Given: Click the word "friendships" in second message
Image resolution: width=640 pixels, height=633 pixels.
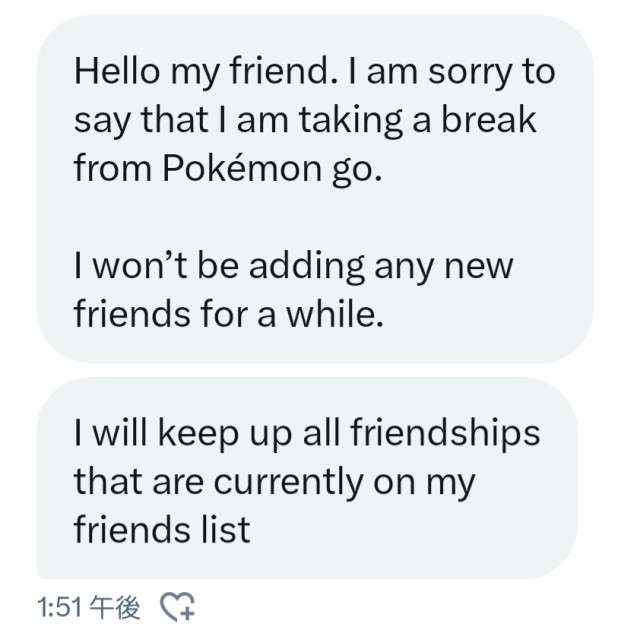Looking at the screenshot, I should pyautogui.click(x=444, y=433).
